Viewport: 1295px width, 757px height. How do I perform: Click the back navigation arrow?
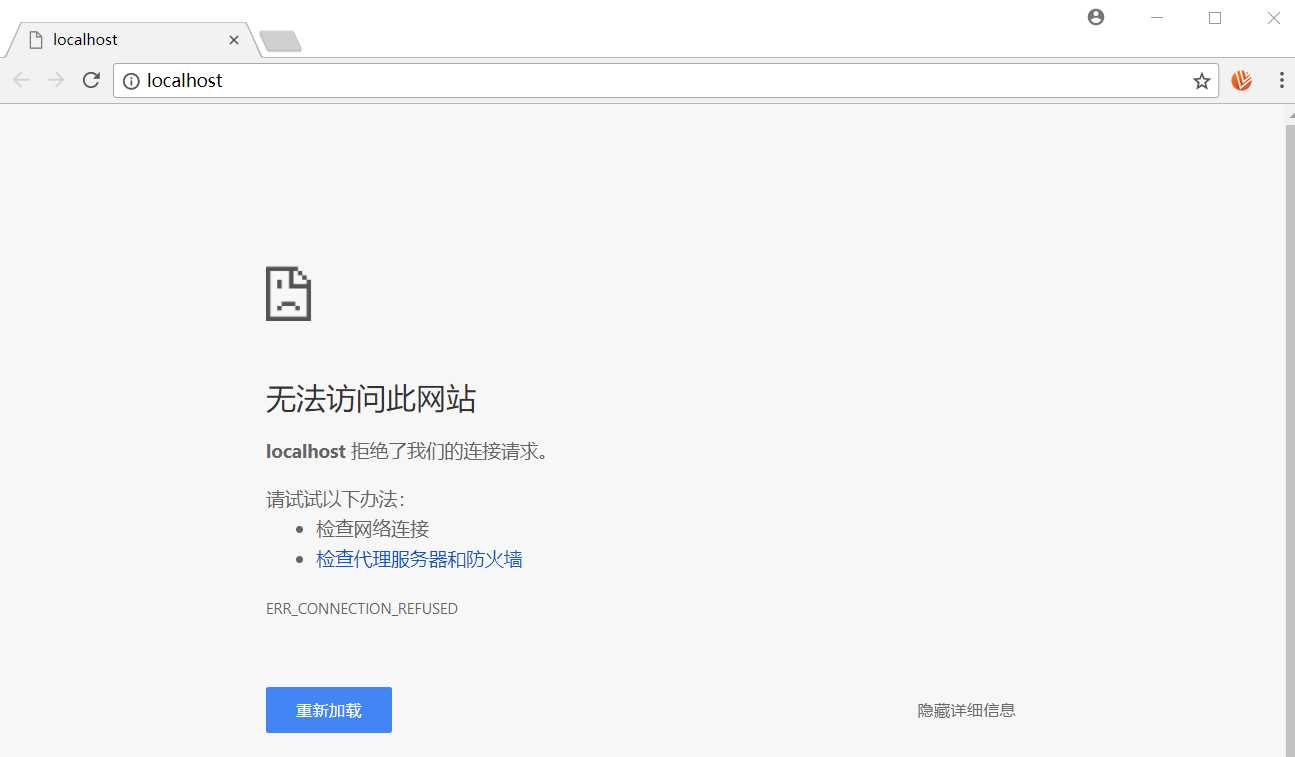pos(21,80)
